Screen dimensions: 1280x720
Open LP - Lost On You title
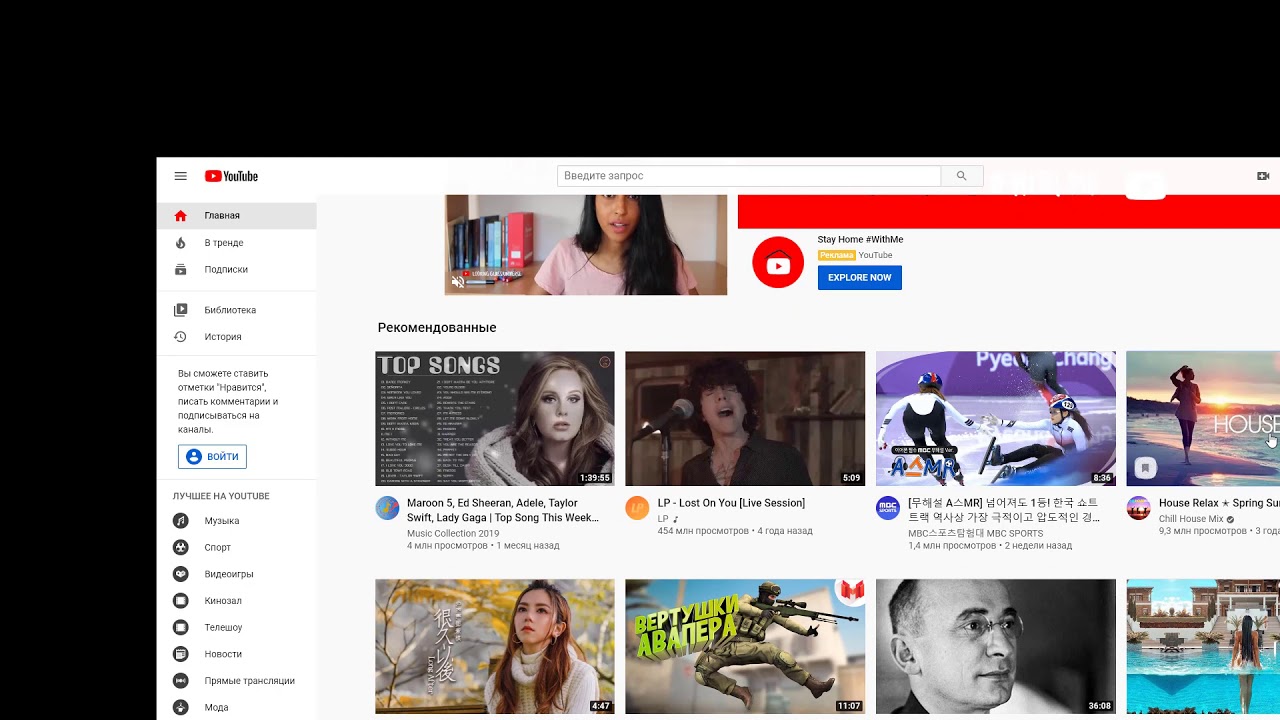pos(731,503)
